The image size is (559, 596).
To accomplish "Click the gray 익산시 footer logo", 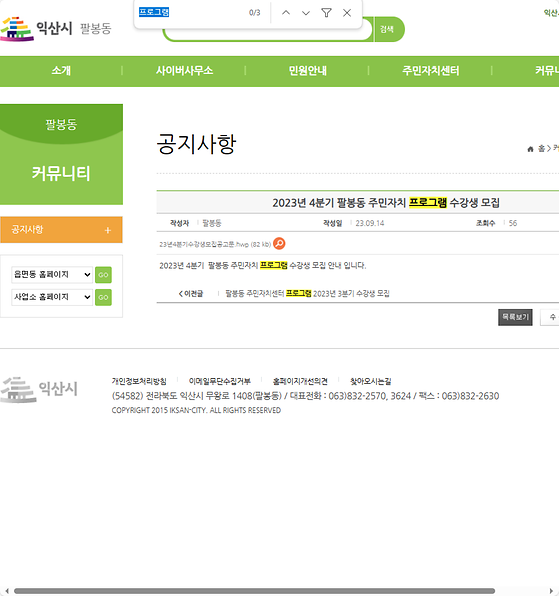I will (x=39, y=389).
